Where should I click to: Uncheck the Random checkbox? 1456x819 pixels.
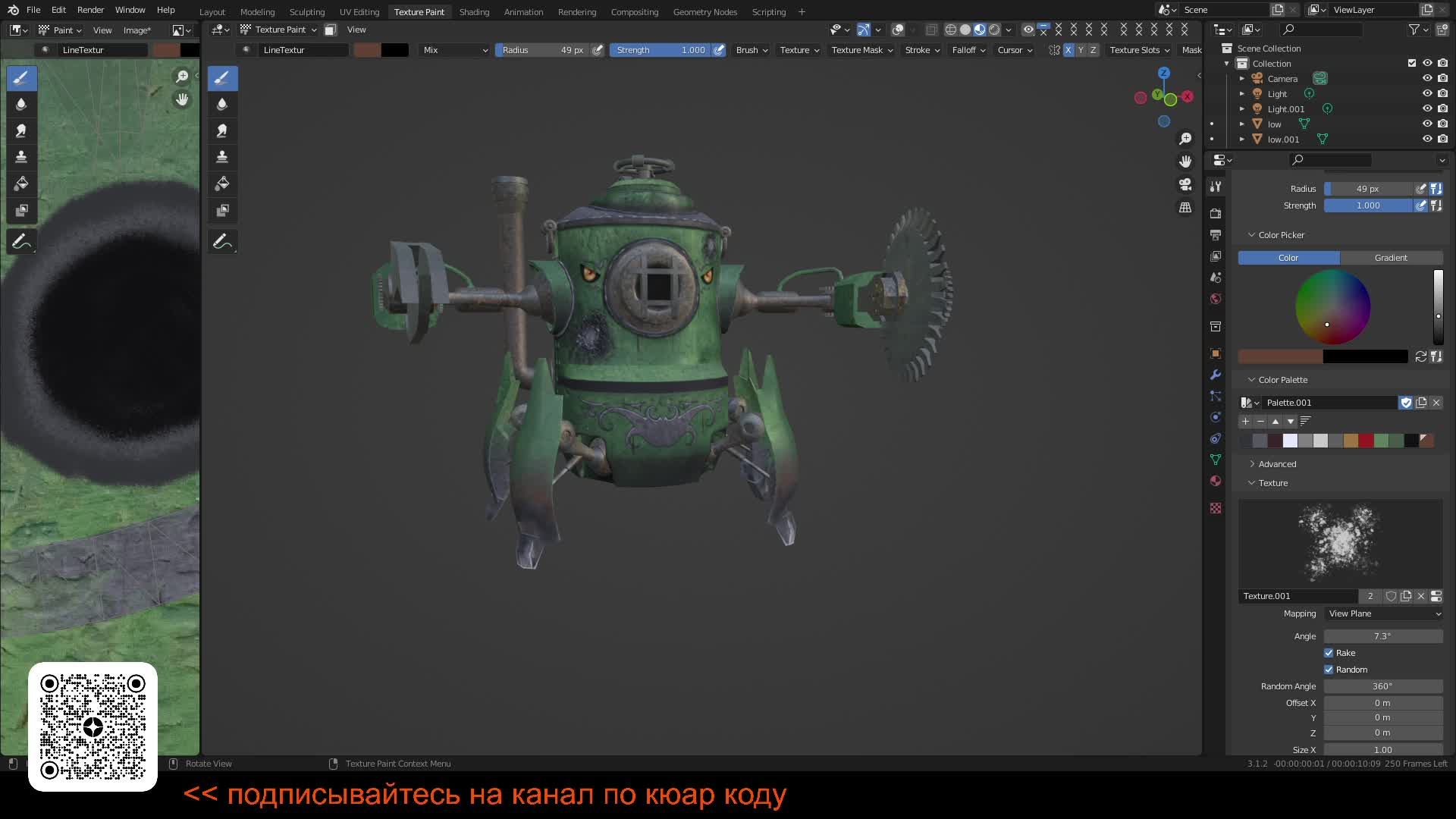point(1329,670)
